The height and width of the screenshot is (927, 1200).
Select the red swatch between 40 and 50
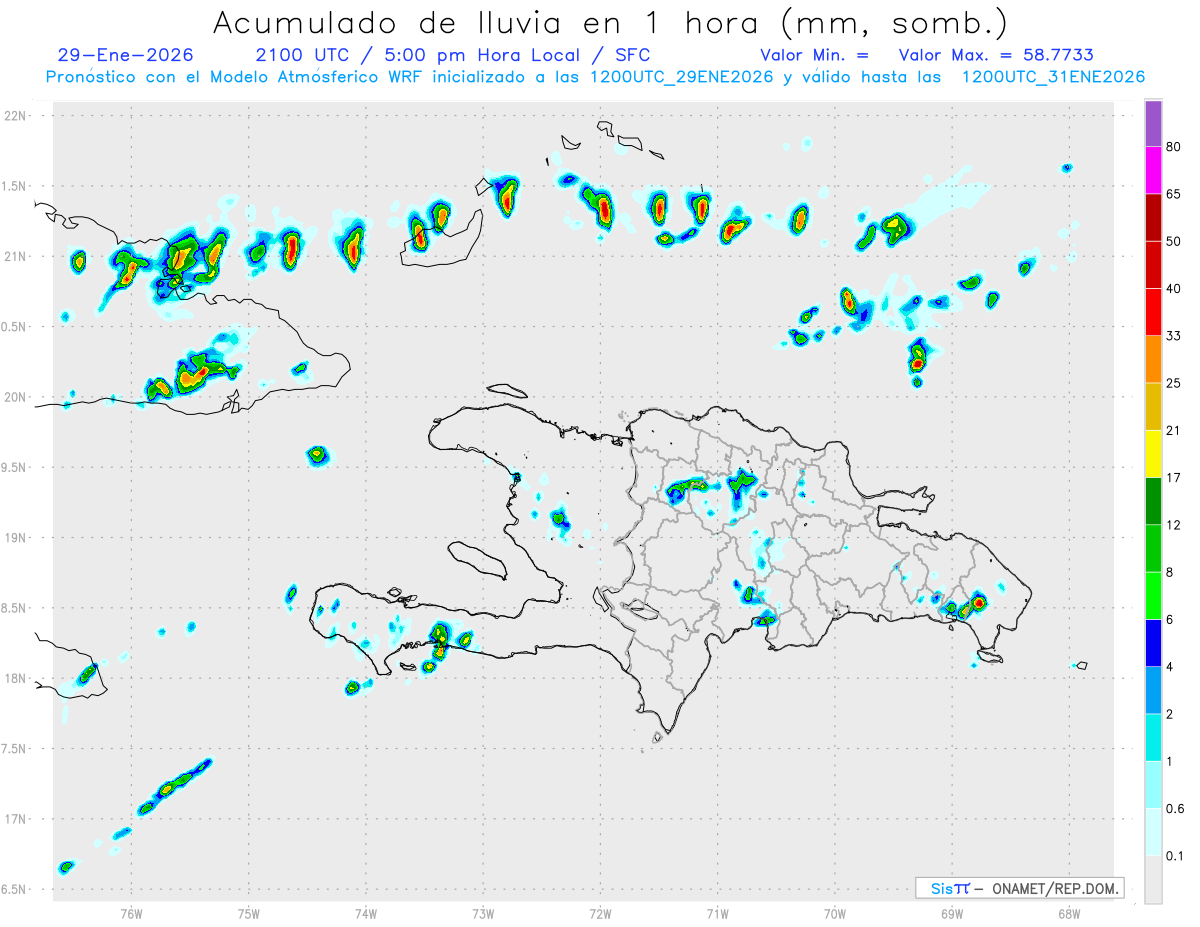point(1153,265)
